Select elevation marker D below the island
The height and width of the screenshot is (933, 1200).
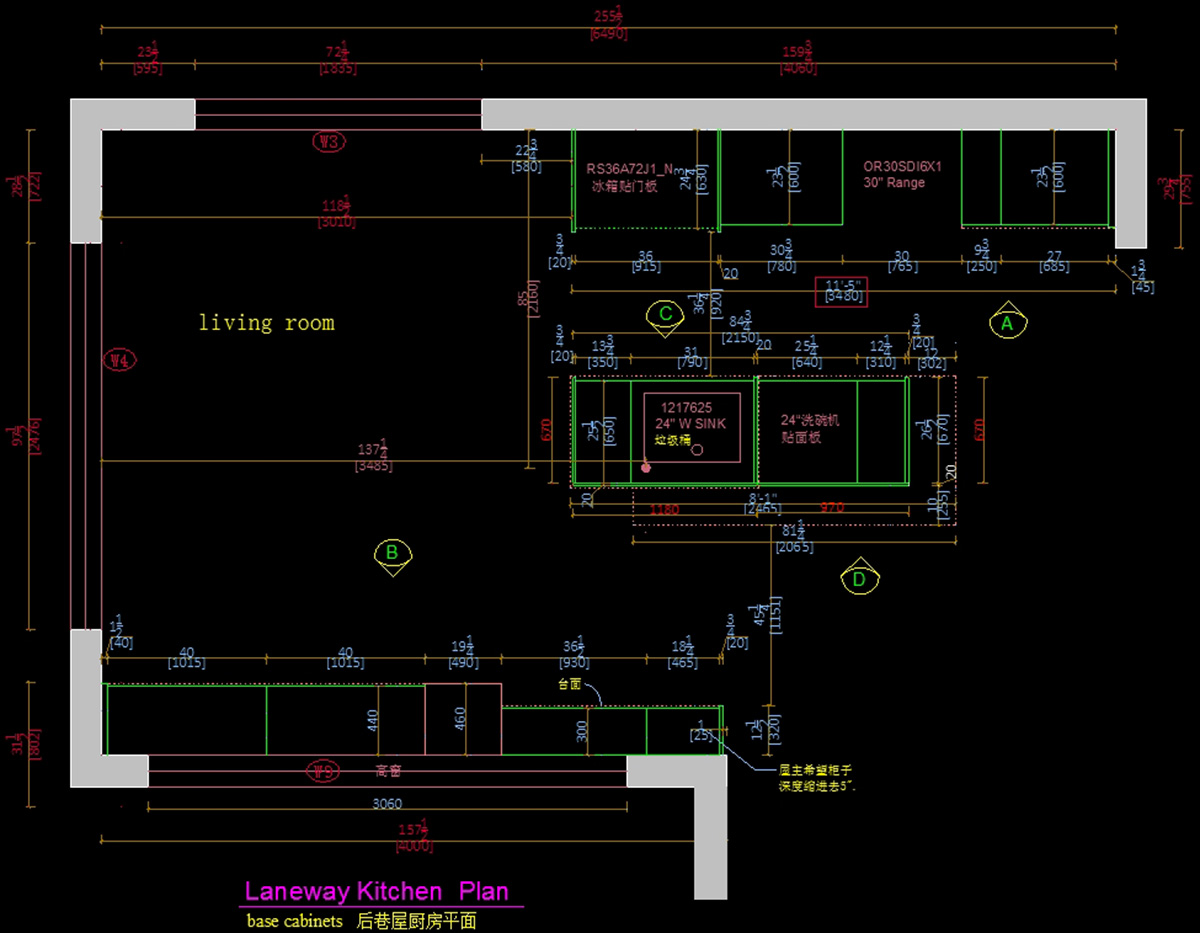(x=858, y=578)
